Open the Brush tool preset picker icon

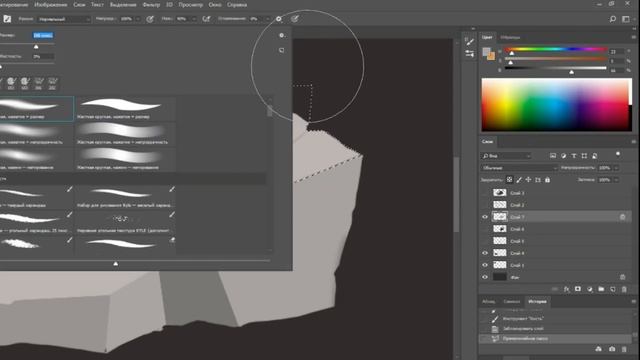tap(7, 19)
